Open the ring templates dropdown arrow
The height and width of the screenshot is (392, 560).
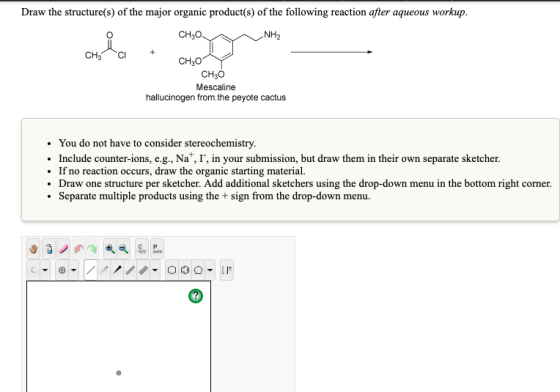(210, 270)
